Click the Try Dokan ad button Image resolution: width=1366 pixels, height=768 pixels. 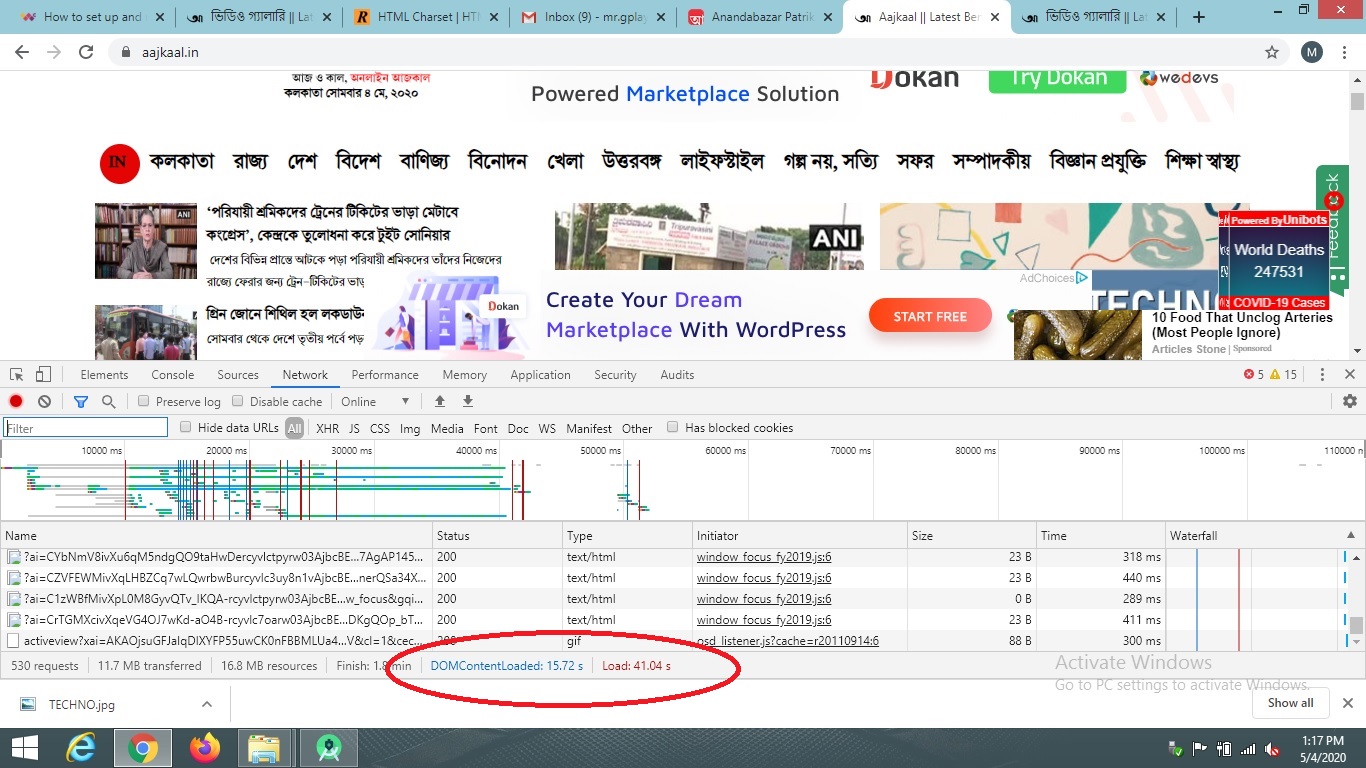tap(1059, 78)
